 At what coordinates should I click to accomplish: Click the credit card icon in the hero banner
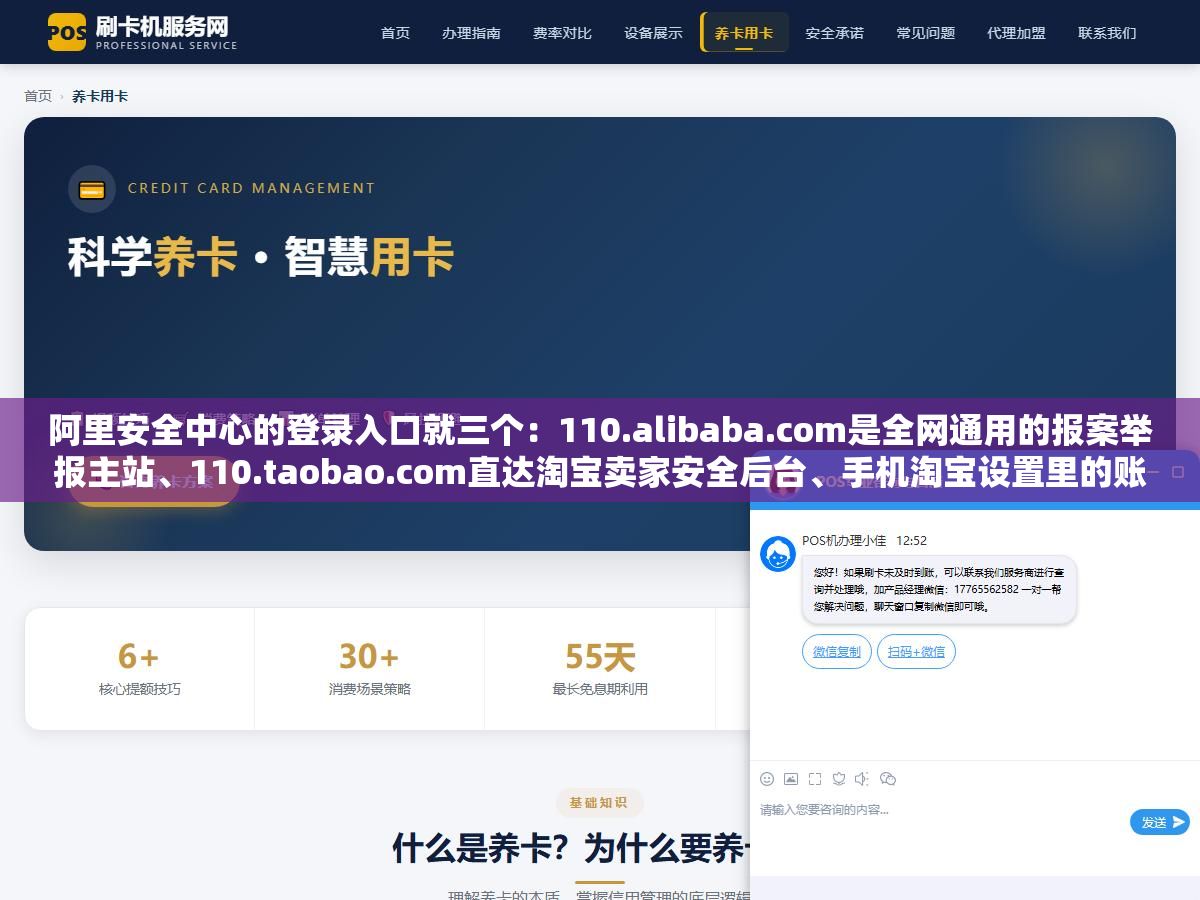pos(92,189)
